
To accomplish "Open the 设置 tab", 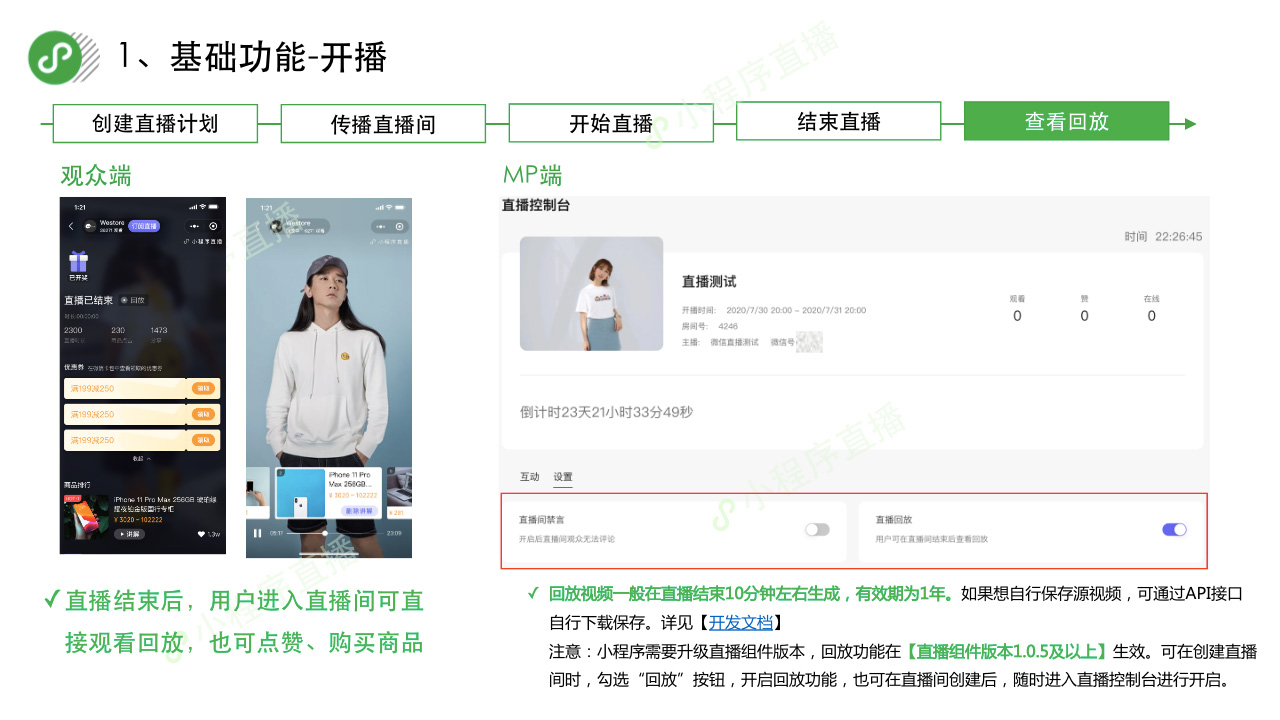I will [563, 477].
